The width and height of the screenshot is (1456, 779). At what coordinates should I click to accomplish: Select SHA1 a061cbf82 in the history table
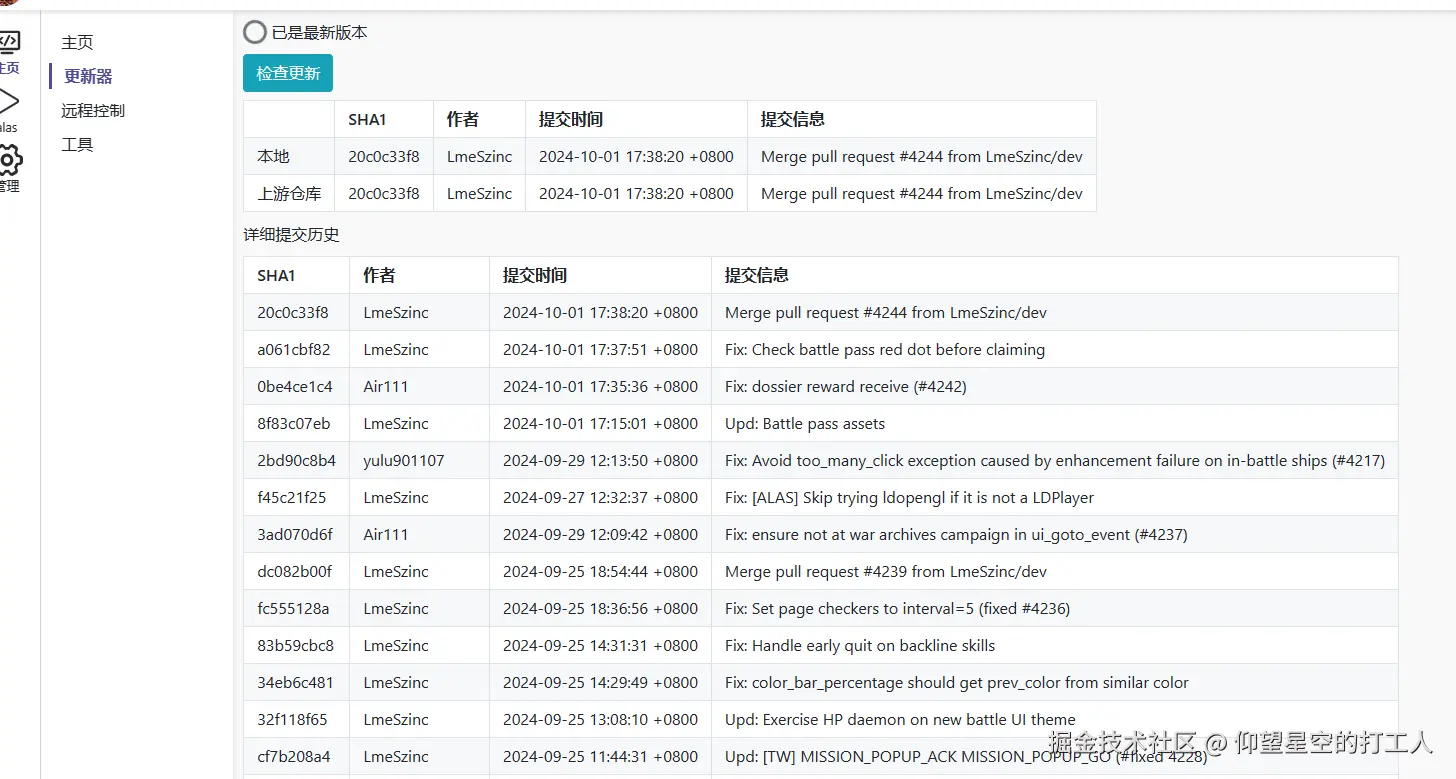coord(294,349)
